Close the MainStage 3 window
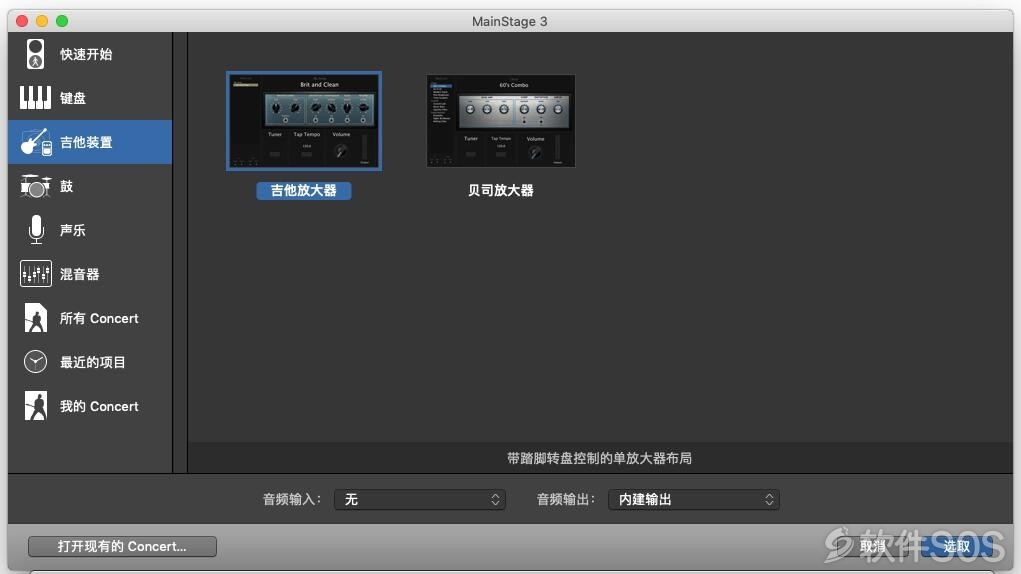This screenshot has width=1021, height=574. (x=22, y=21)
